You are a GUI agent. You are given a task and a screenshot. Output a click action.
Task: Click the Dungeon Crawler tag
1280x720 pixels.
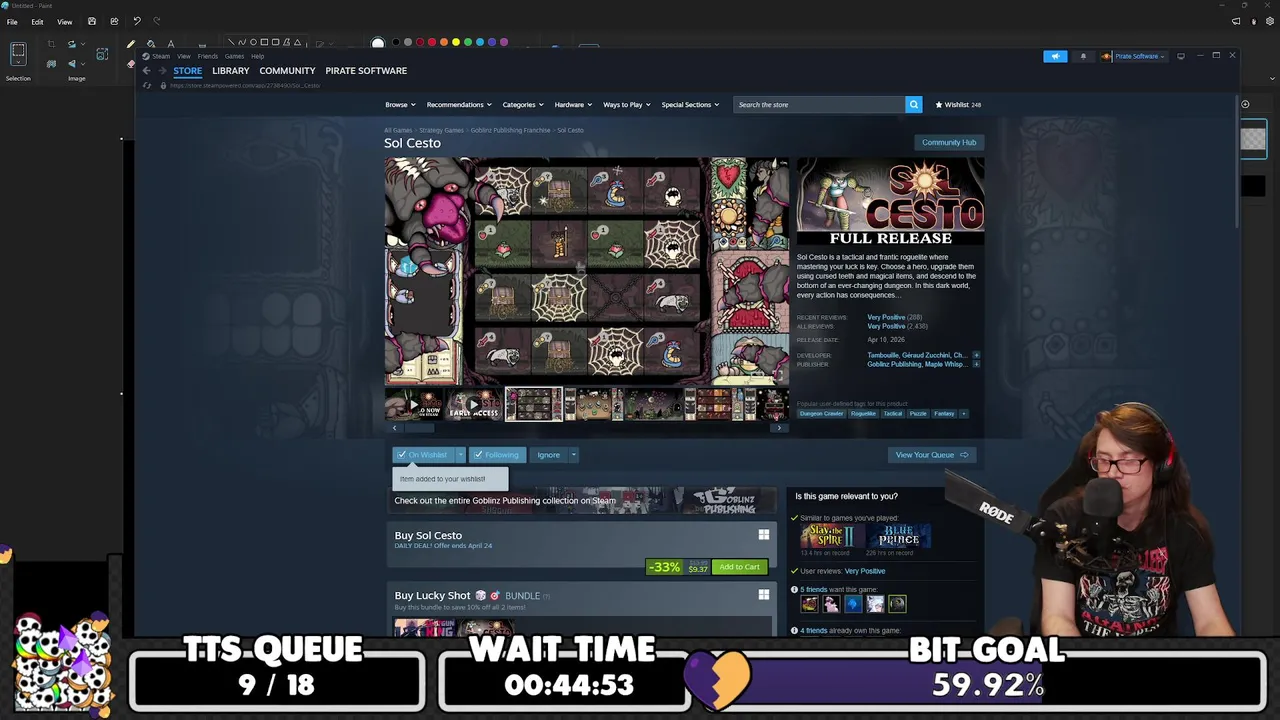pyautogui.click(x=821, y=413)
